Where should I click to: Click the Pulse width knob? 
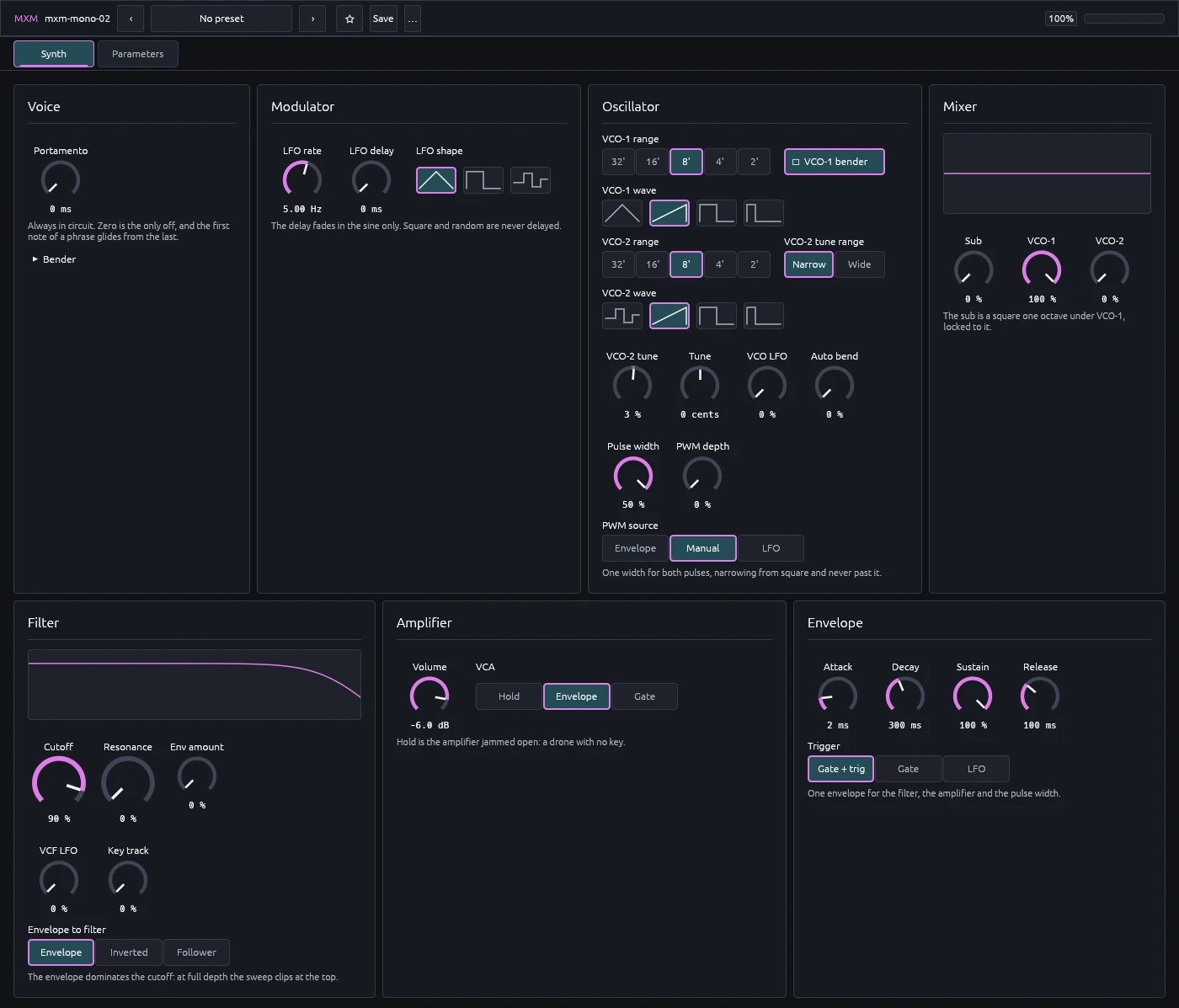click(x=633, y=475)
